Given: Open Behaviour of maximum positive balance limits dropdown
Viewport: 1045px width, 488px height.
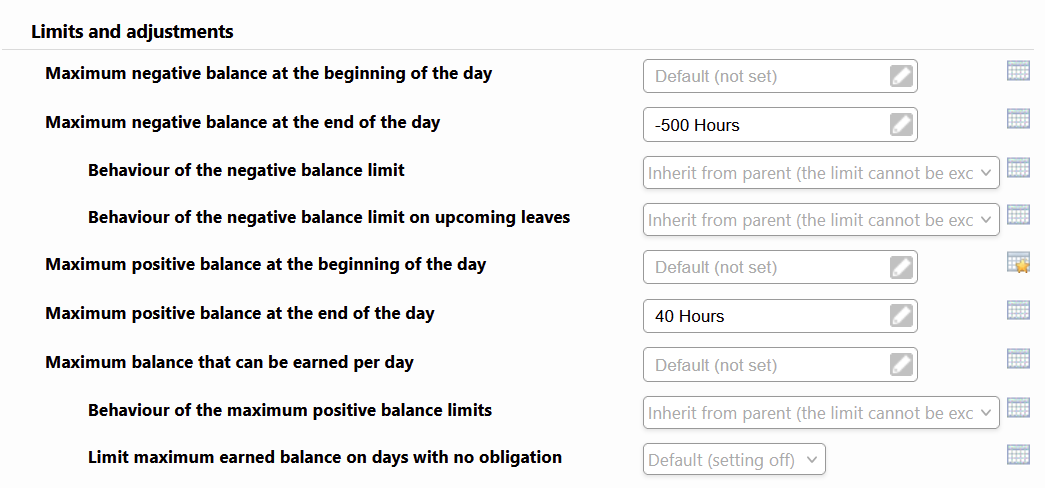Looking at the screenshot, I should point(821,413).
